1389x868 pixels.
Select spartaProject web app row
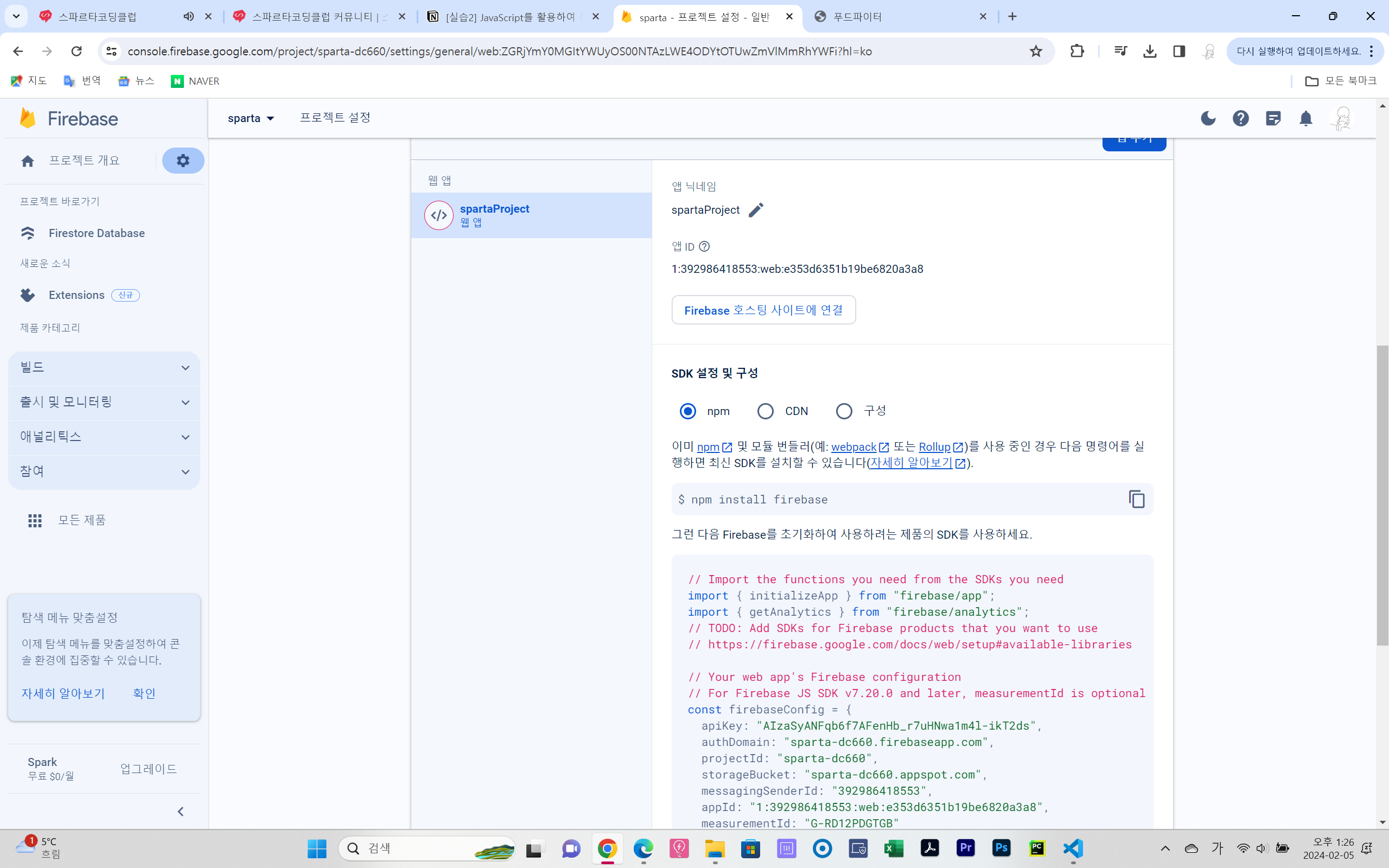tap(531, 215)
